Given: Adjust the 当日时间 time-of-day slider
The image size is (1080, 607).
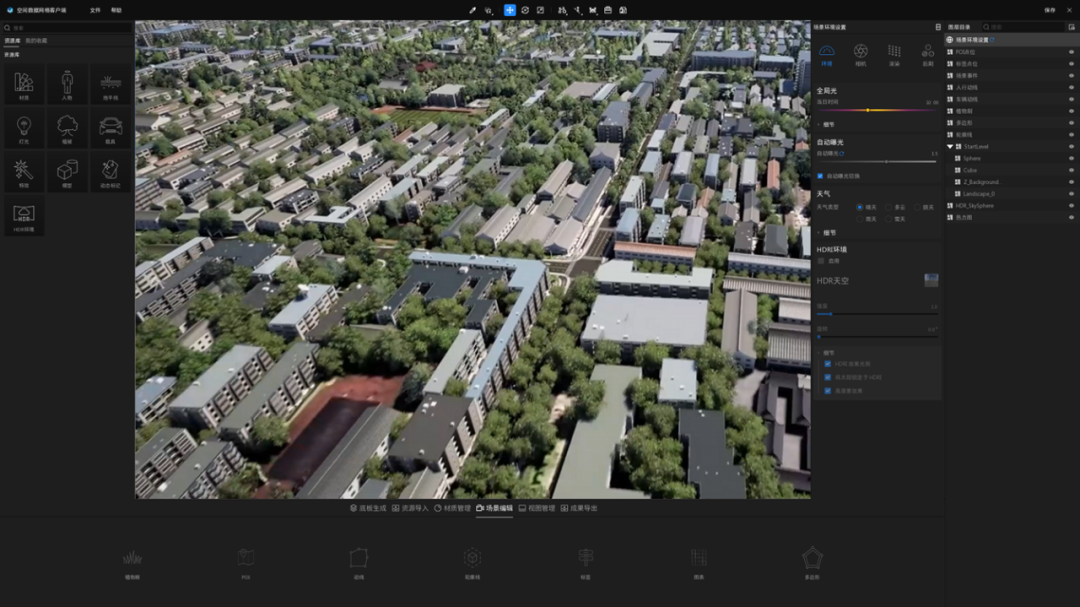Looking at the screenshot, I should tap(868, 110).
